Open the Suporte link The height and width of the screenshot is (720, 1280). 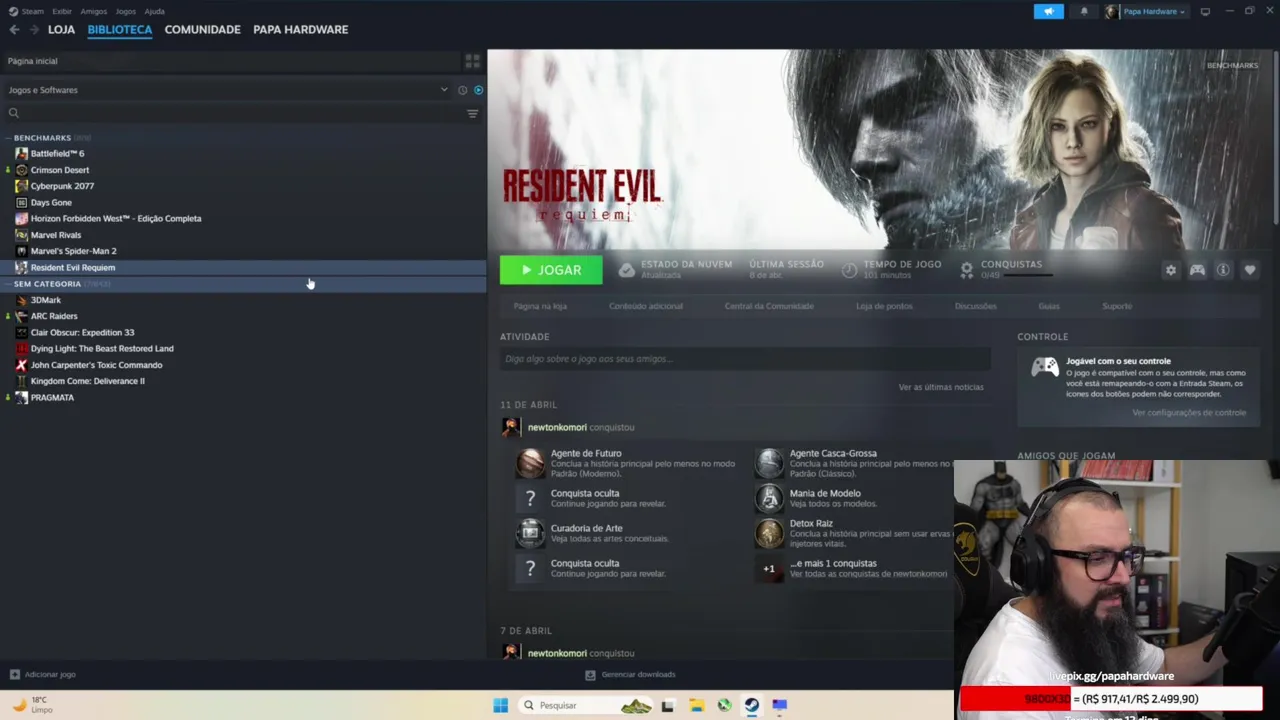[x=1117, y=306]
